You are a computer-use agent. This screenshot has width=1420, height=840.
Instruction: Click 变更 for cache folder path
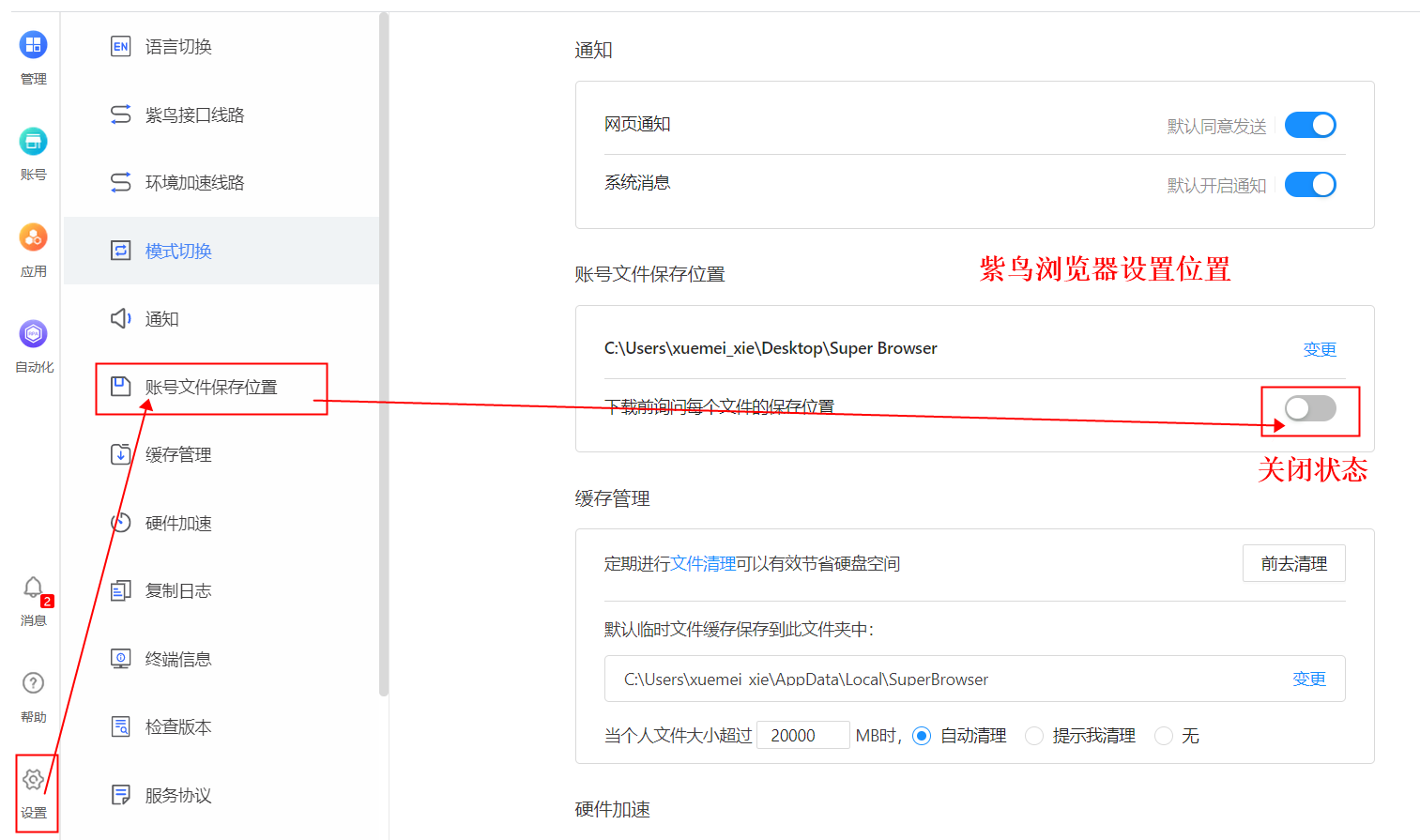[1309, 679]
